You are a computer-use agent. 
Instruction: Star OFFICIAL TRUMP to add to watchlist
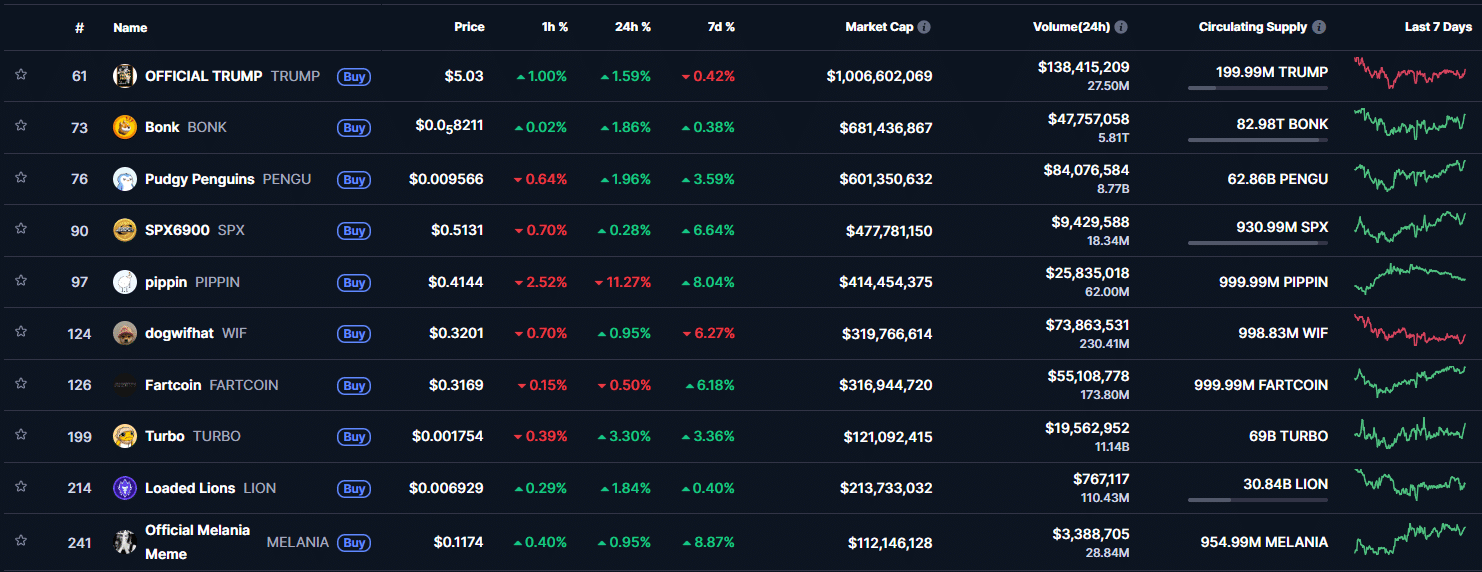(x=20, y=75)
